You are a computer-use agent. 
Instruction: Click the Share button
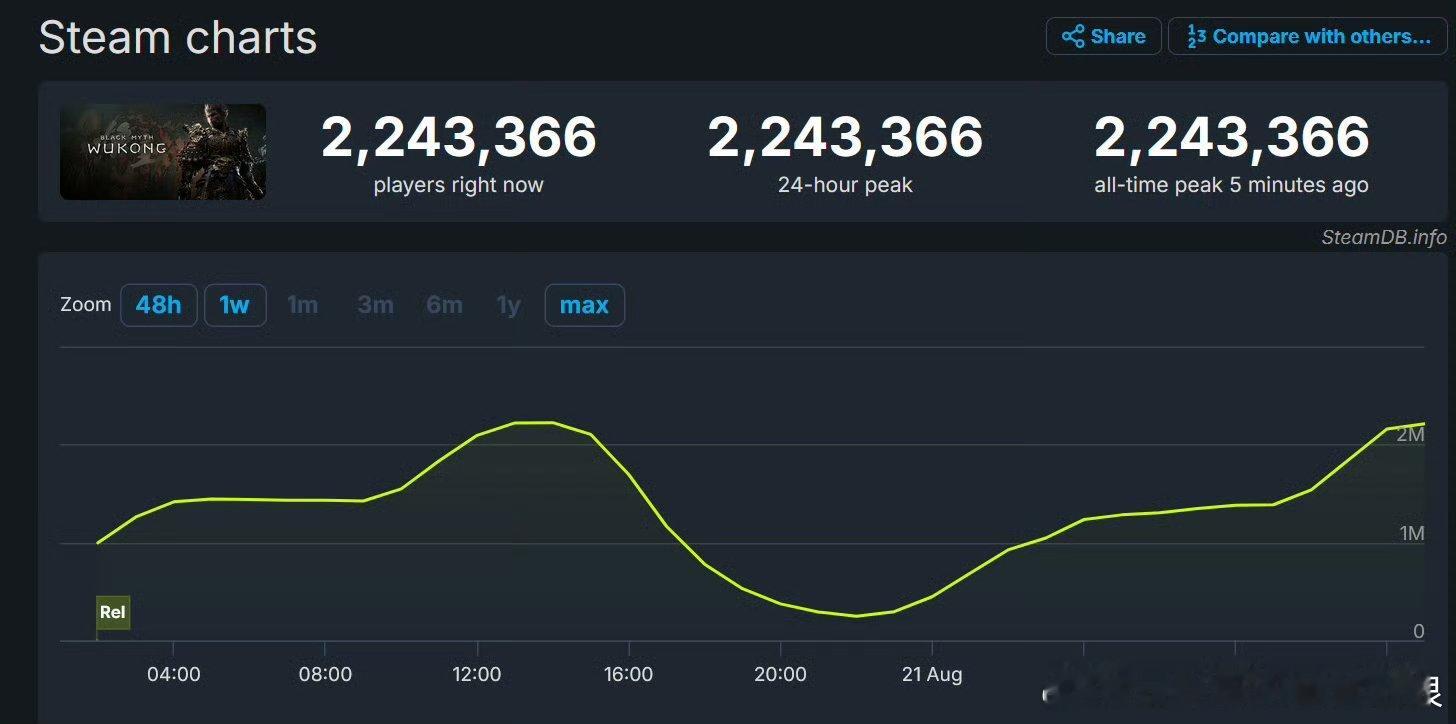[1103, 37]
